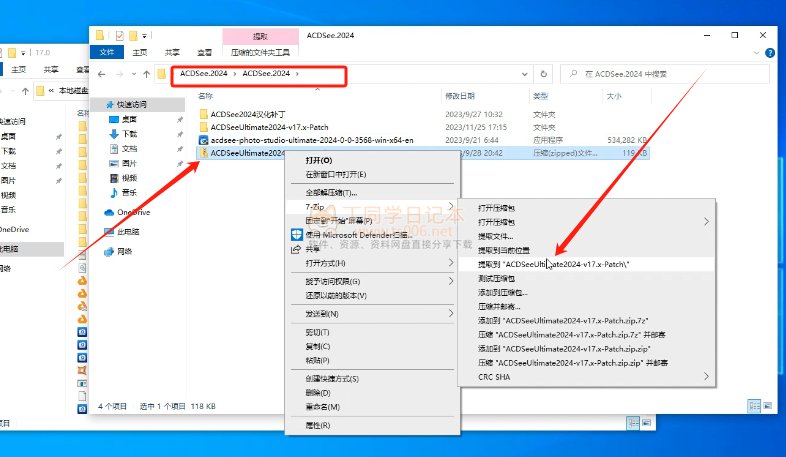The width and height of the screenshot is (786, 457).
Task: Click the New Folder icon in quick access toolbar
Action: [x=133, y=36]
